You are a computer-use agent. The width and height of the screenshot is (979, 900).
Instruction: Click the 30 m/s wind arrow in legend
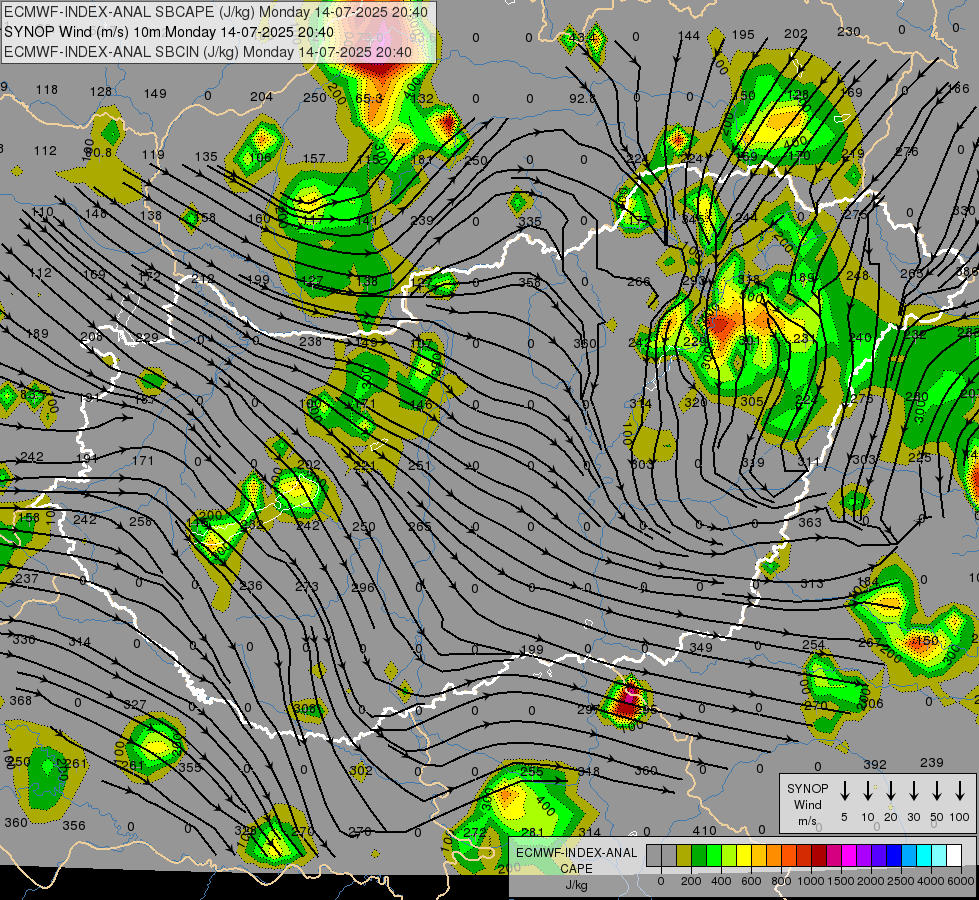click(913, 791)
